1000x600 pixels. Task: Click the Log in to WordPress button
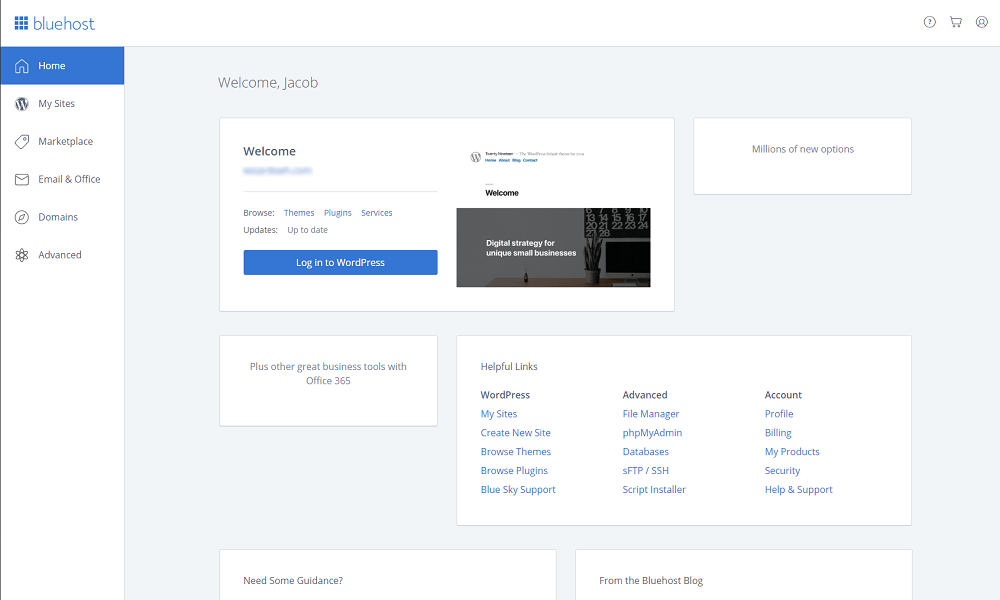pyautogui.click(x=341, y=263)
